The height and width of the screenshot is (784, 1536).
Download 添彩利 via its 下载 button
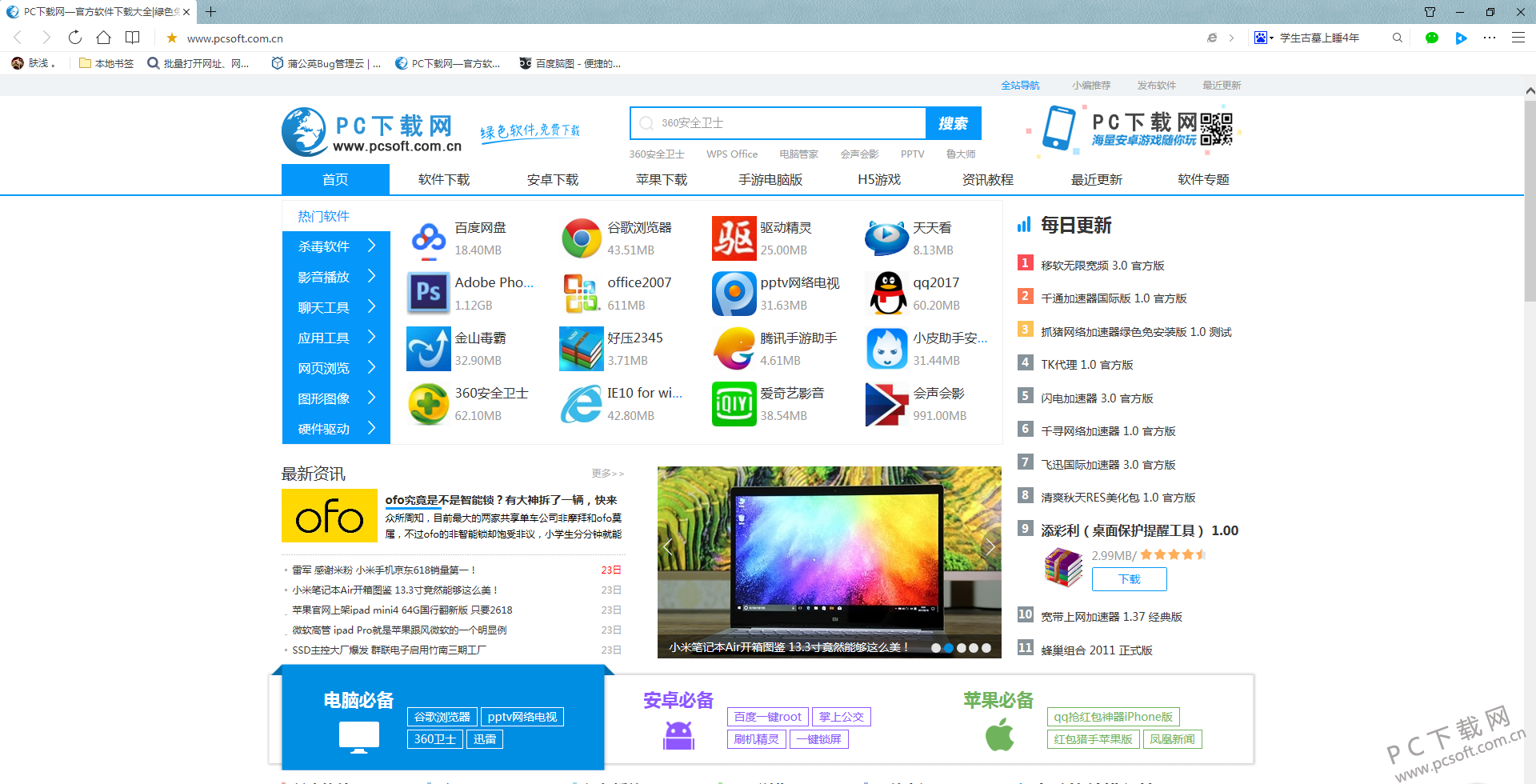tap(1129, 578)
